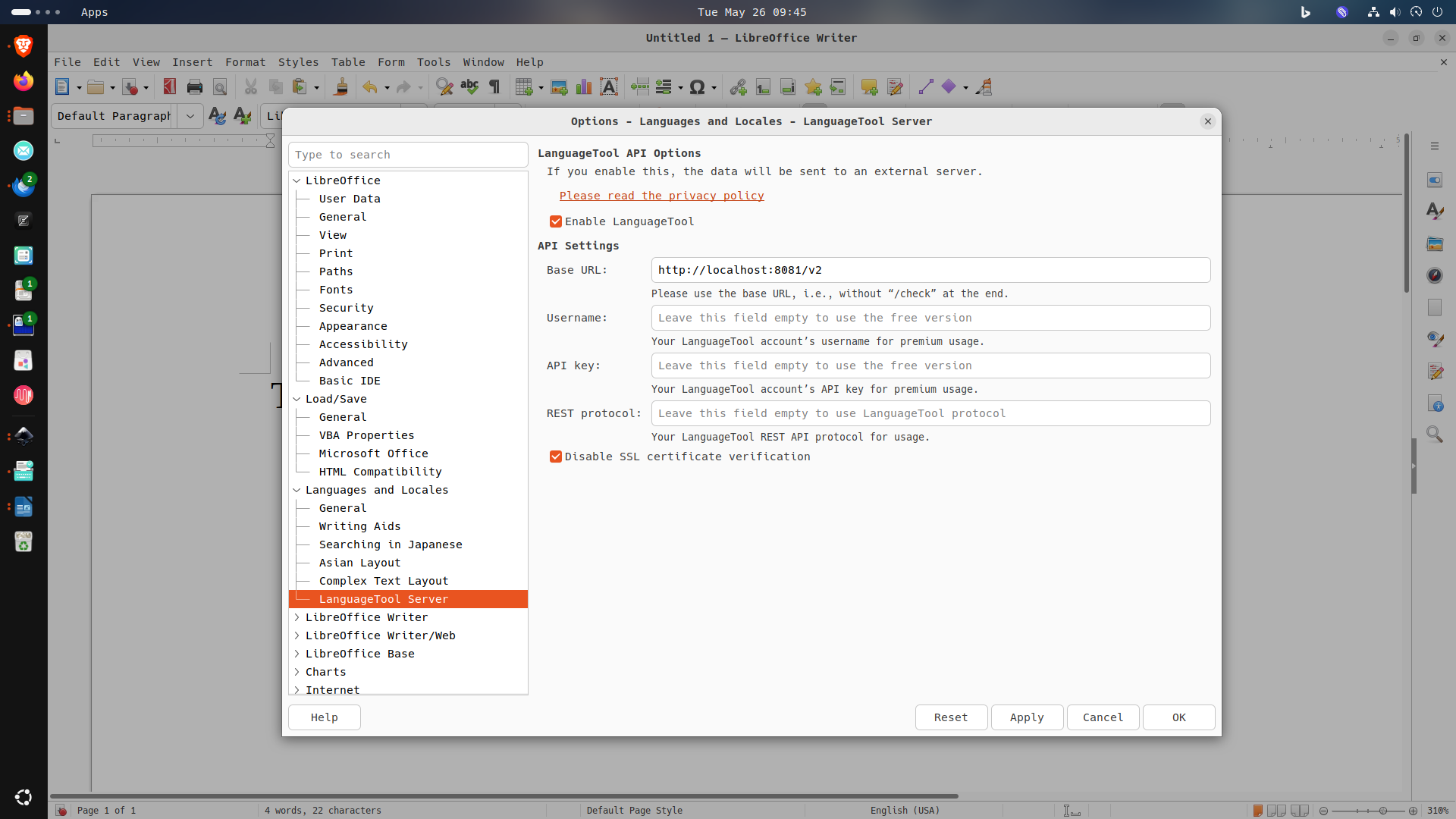Open the Tools menu
The image size is (1456, 819).
[434, 62]
